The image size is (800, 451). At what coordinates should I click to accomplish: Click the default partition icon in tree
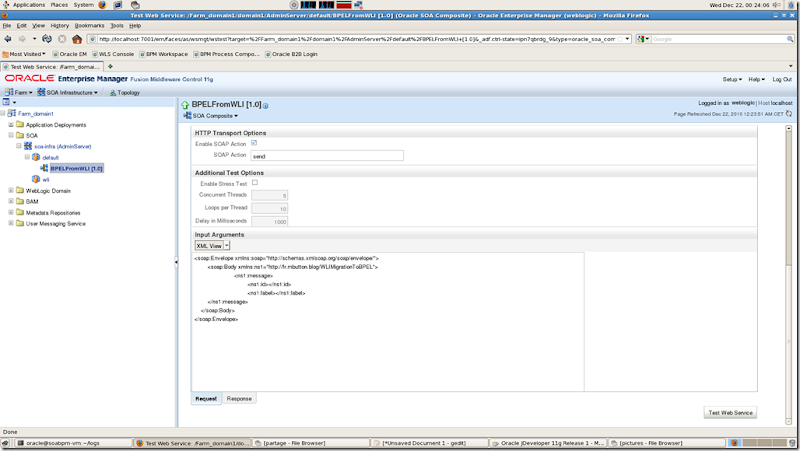(36, 157)
